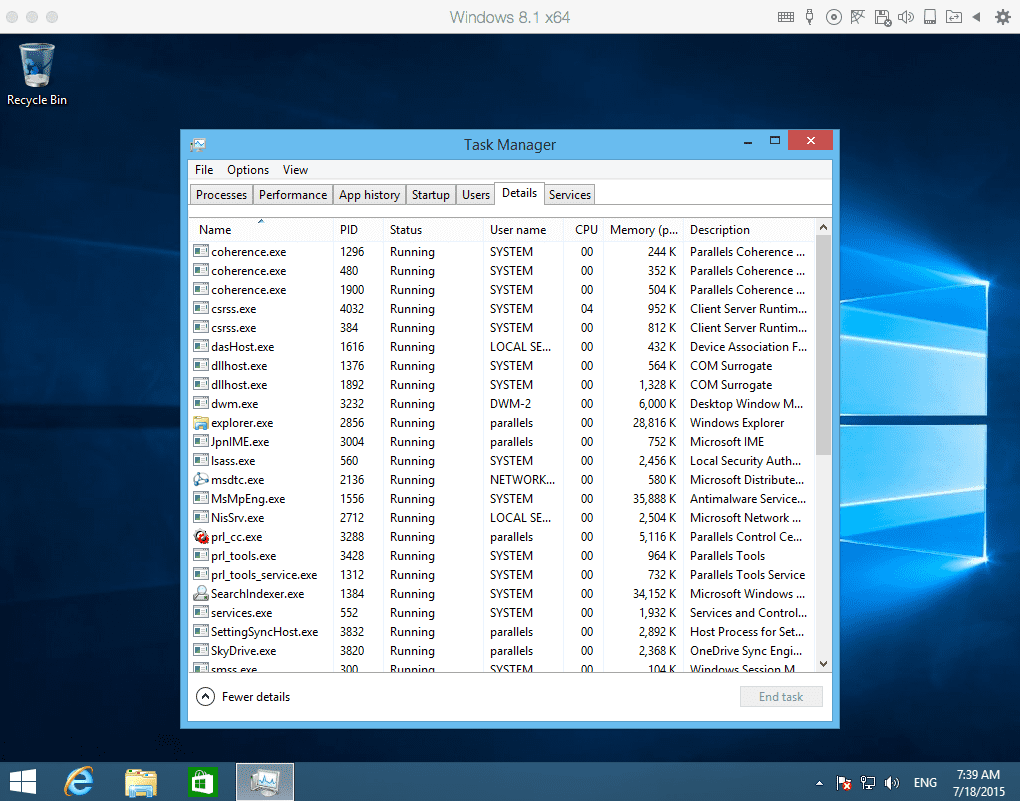The image size is (1020, 801).
Task: Open File Explorer from the taskbar
Action: pyautogui.click(x=141, y=782)
